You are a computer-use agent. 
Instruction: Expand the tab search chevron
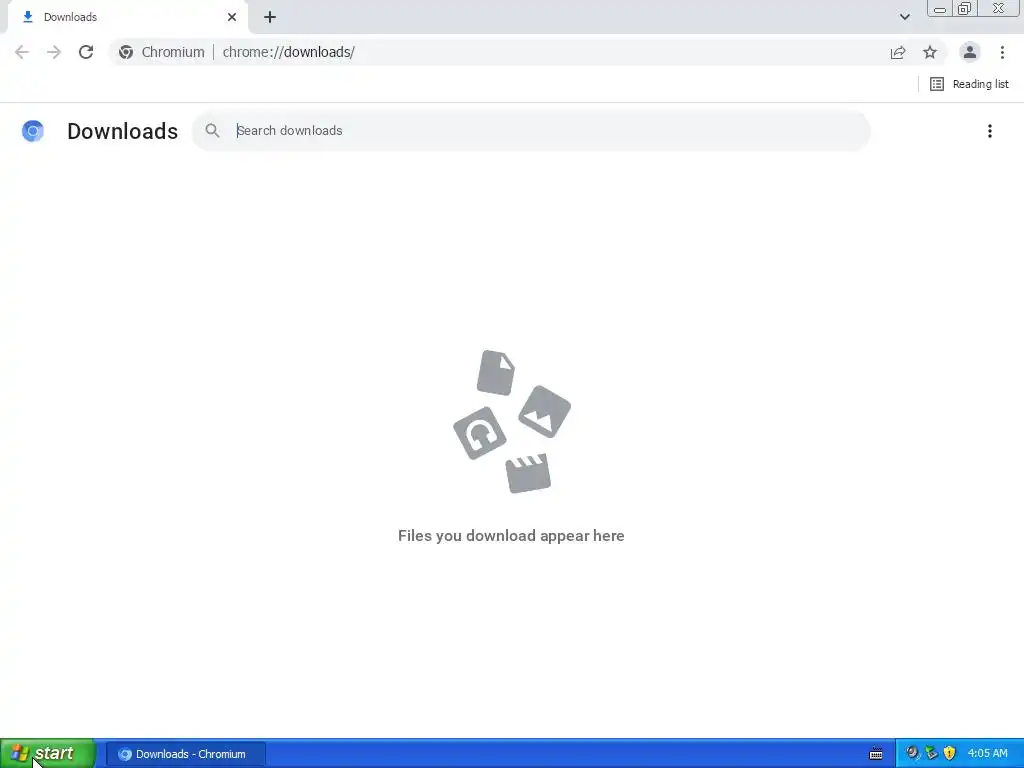coord(904,17)
